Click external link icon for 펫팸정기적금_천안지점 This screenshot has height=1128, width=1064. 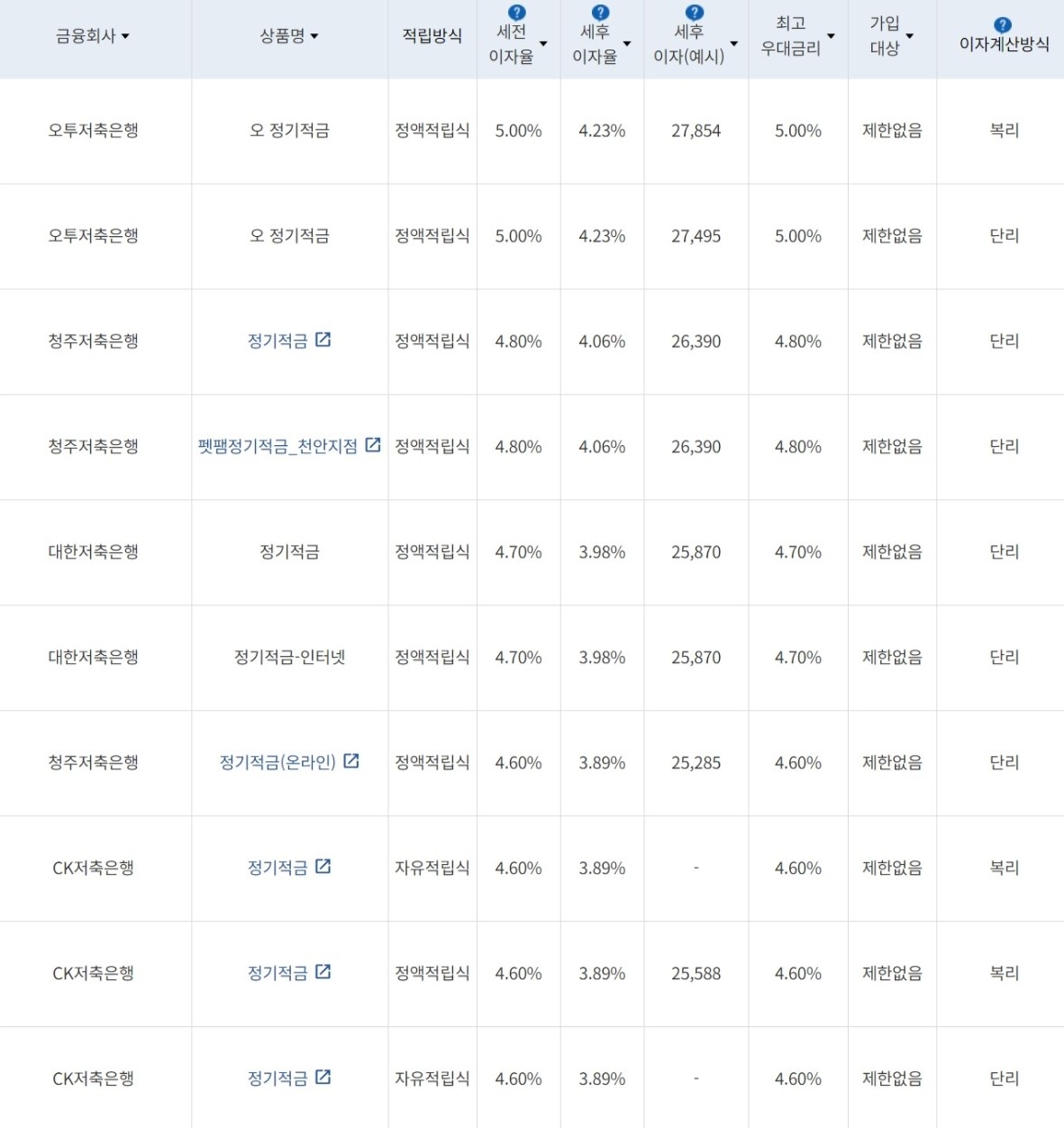tap(373, 445)
